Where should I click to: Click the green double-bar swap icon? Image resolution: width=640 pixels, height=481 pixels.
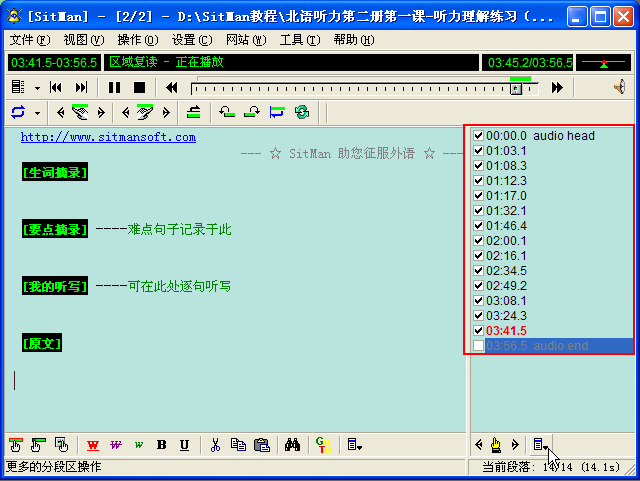pos(193,112)
